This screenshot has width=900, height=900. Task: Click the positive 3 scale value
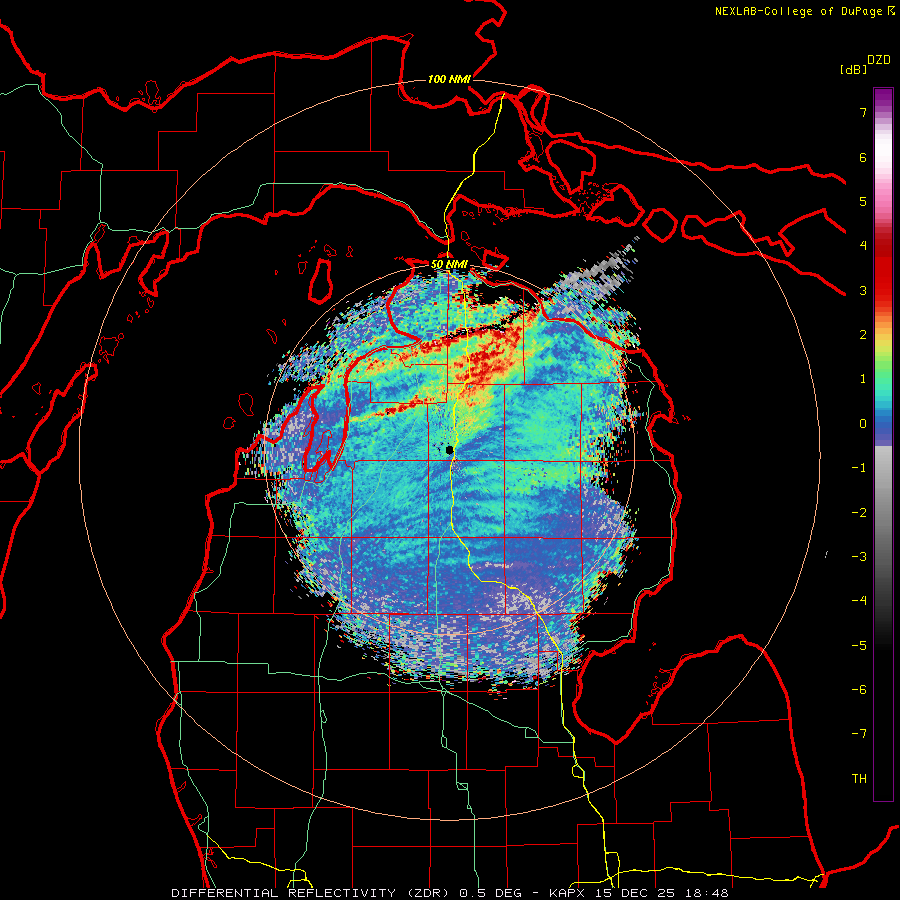point(863,290)
